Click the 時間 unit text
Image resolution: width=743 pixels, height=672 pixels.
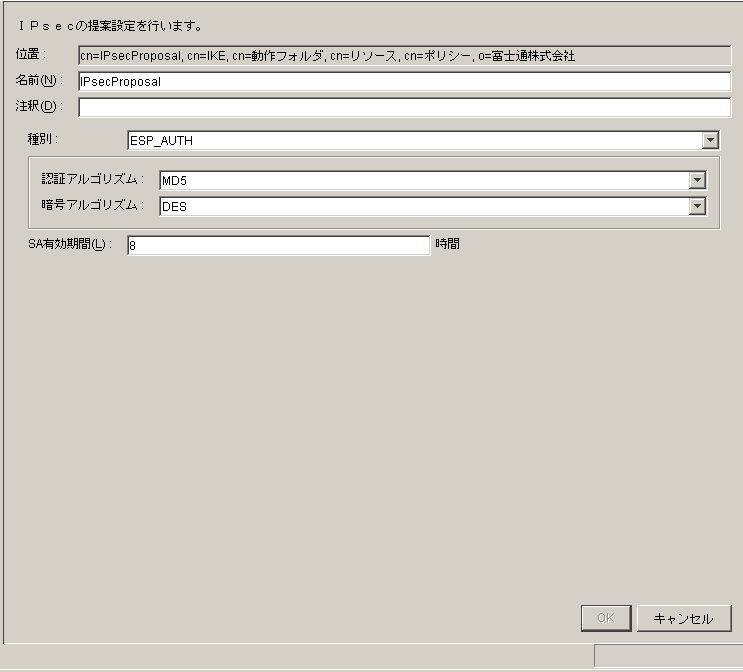447,244
